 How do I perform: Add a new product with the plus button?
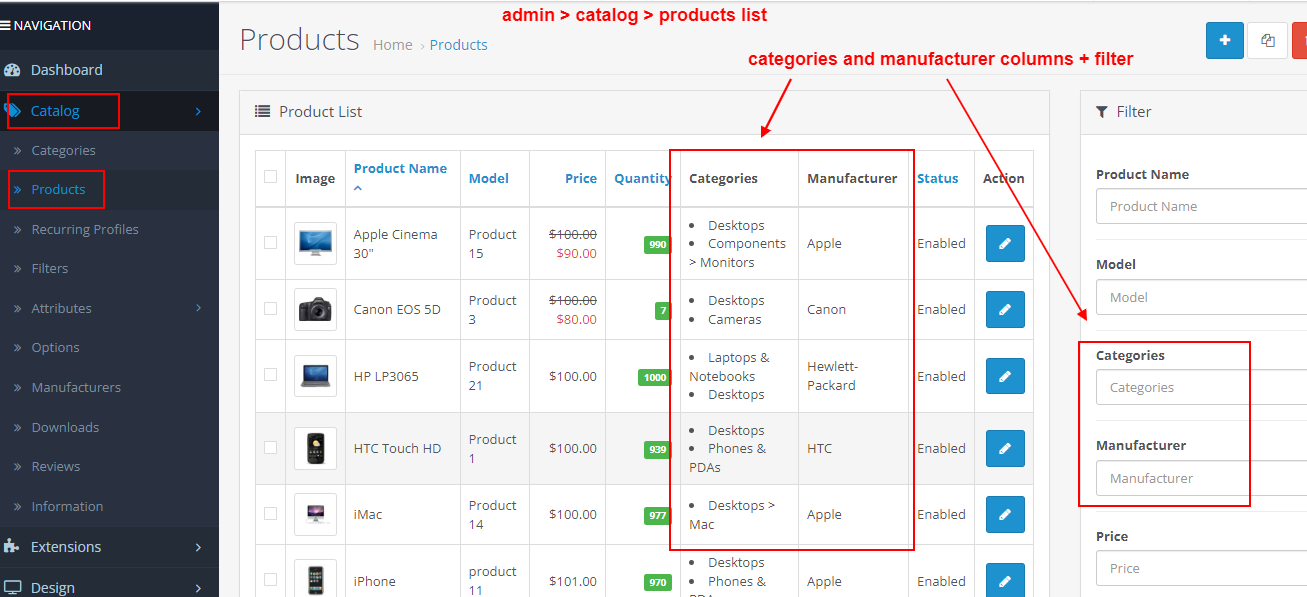(1224, 40)
